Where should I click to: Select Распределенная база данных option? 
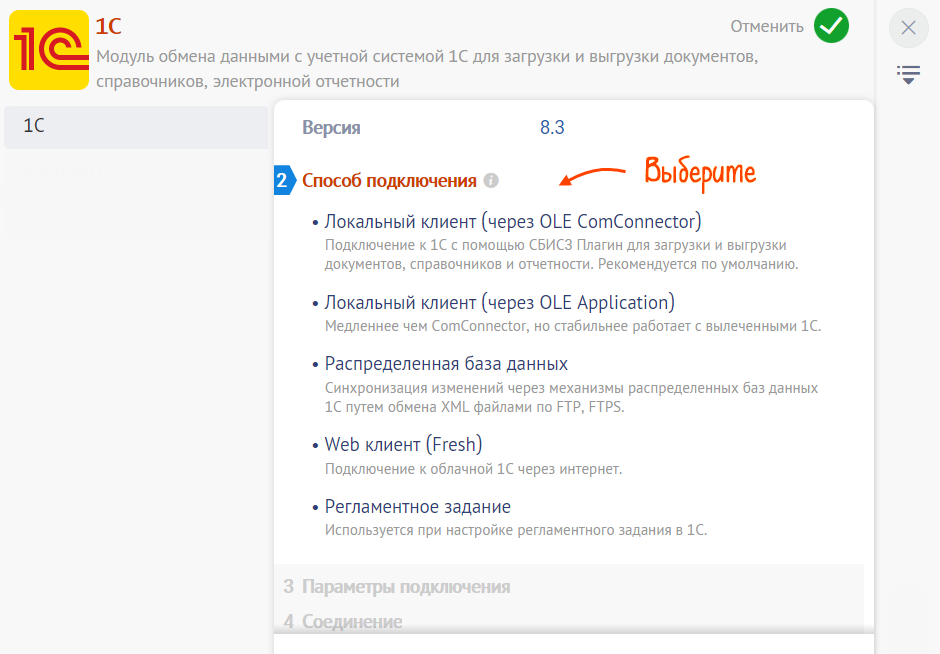[x=446, y=364]
